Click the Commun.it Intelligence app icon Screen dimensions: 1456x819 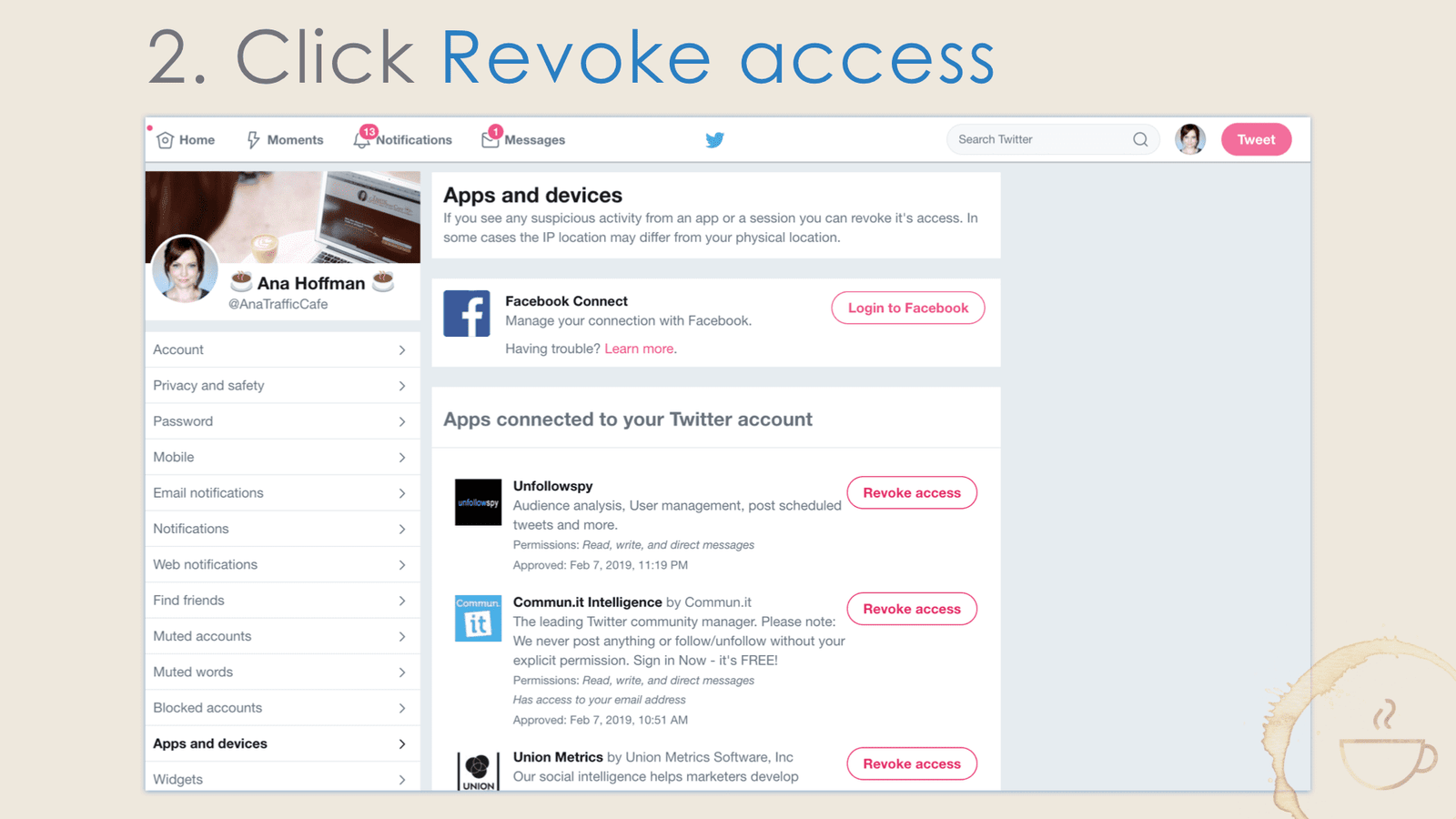[478, 619]
